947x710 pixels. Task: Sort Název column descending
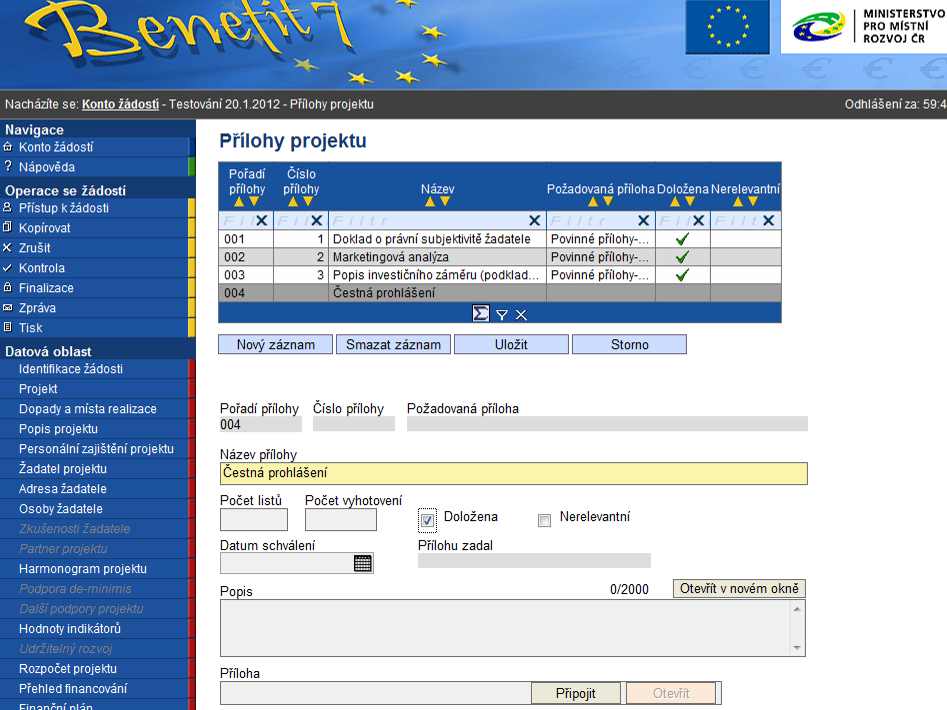tap(445, 202)
